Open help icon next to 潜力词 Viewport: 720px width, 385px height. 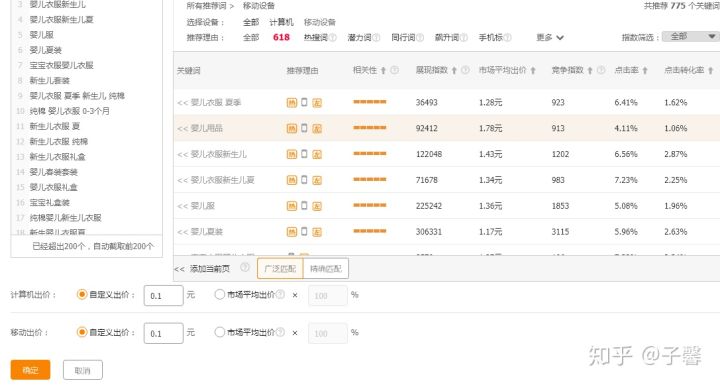pos(376,38)
